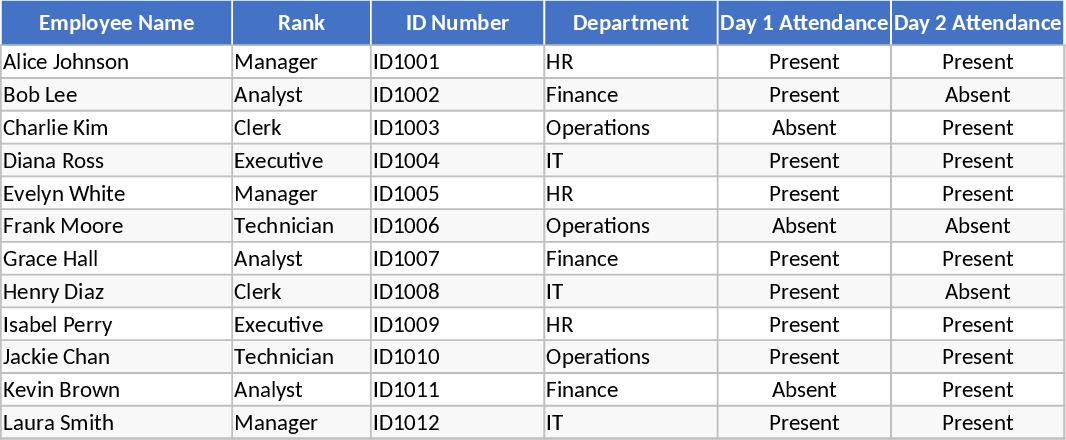Screen dimensions: 1066x440
Task: Click the ID Number header cell
Action: pyautogui.click(x=457, y=23)
